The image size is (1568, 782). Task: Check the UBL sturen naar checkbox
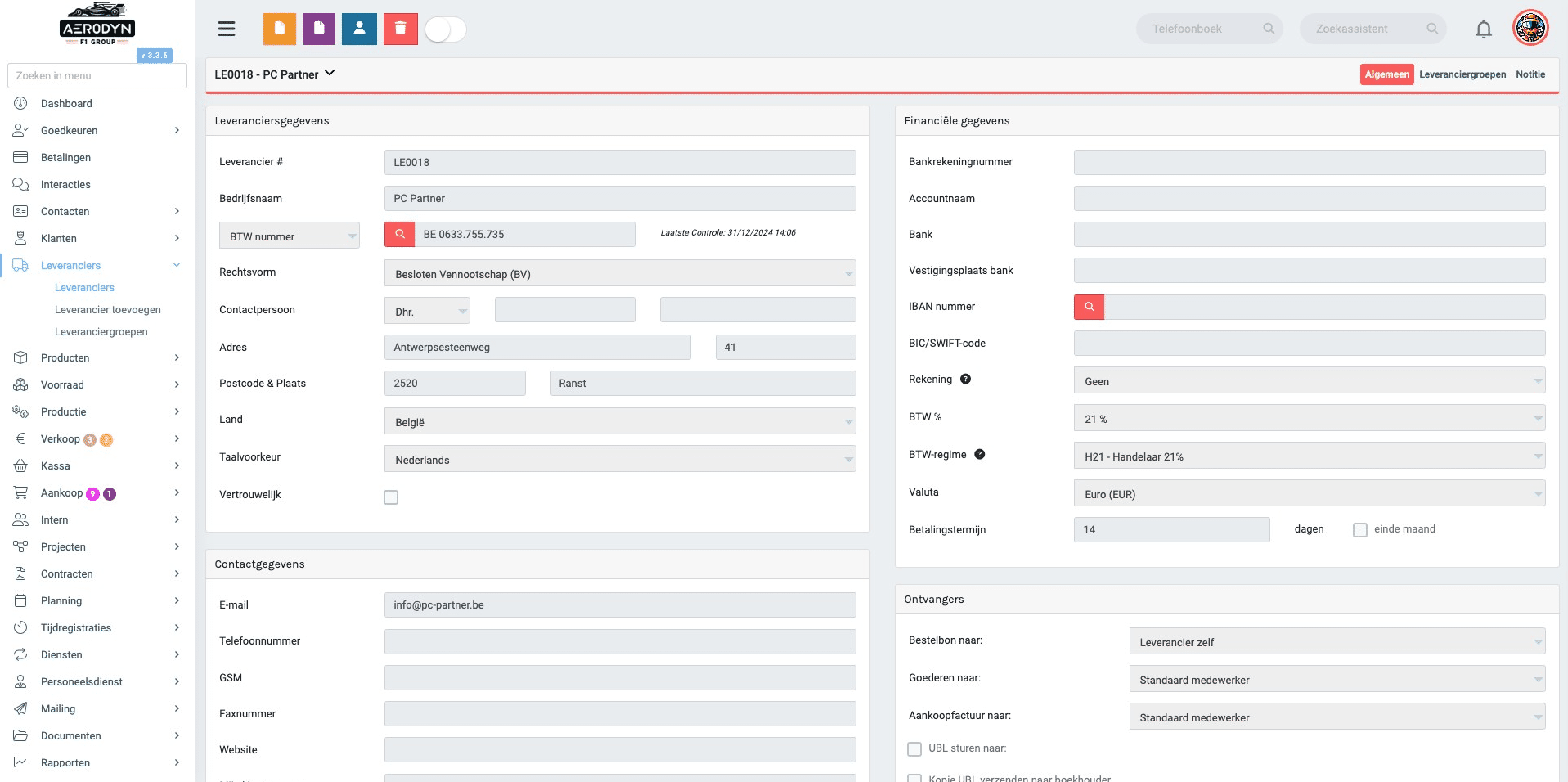914,749
